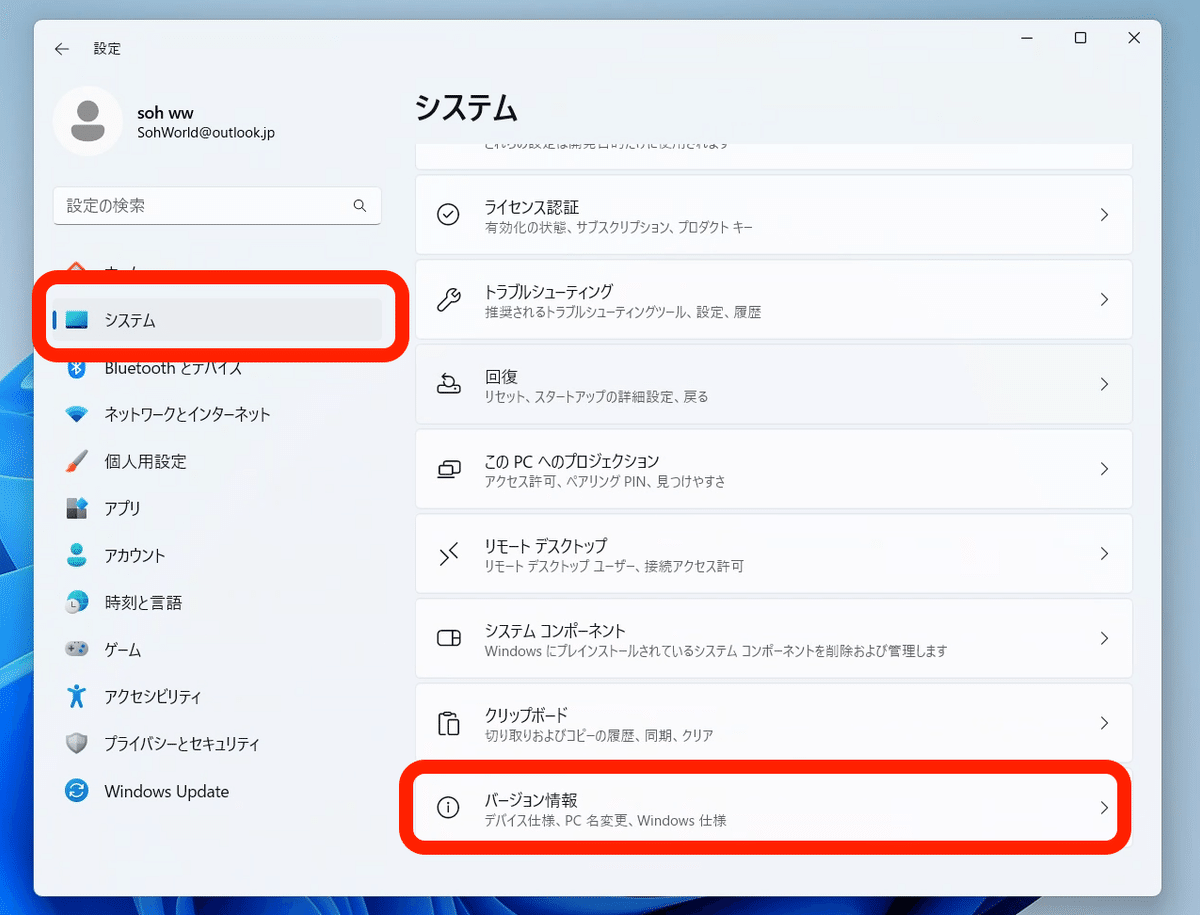Focus the 設定の検索 search field
Viewport: 1200px width, 915px height.
(217, 205)
